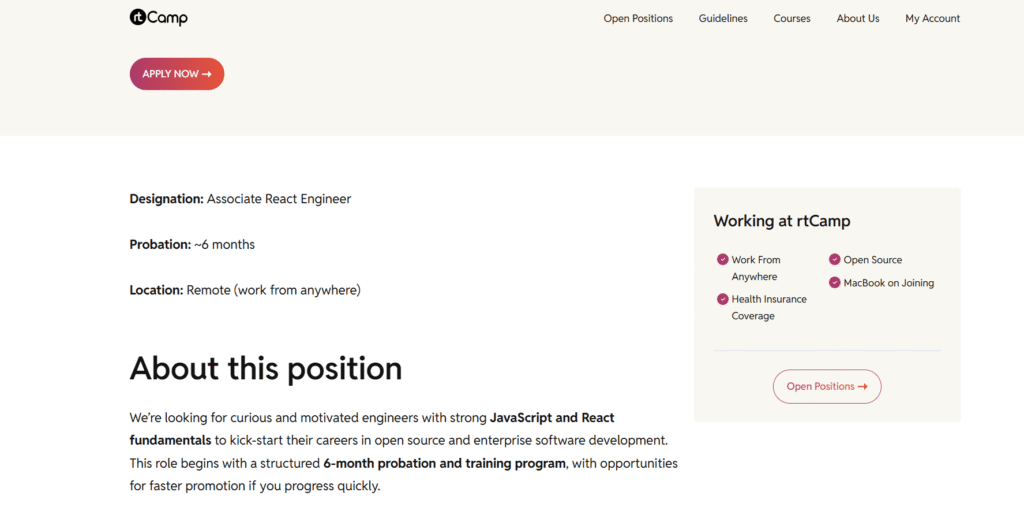Click the Probation ~6 months line
Screen dimensions: 1024x522
[x=192, y=244]
